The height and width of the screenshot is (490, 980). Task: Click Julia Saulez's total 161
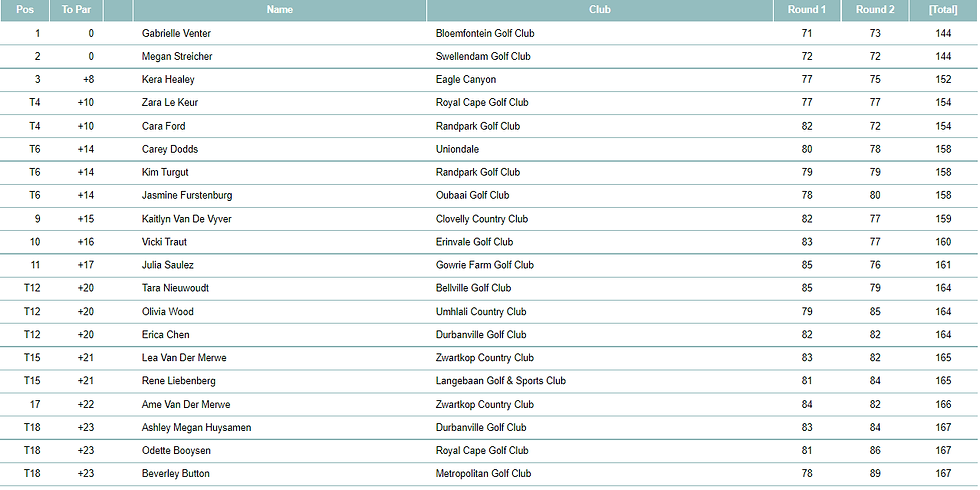click(943, 266)
